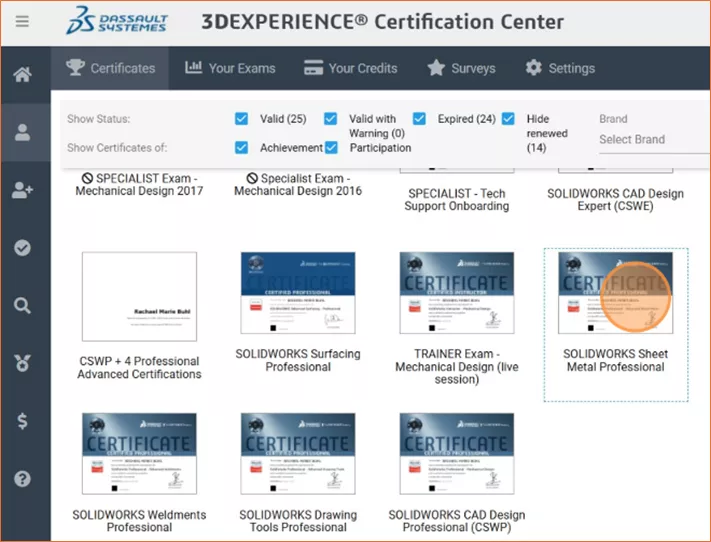The width and height of the screenshot is (711, 542).
Task: Click the bar chart icon by Your Exams
Action: click(x=194, y=68)
